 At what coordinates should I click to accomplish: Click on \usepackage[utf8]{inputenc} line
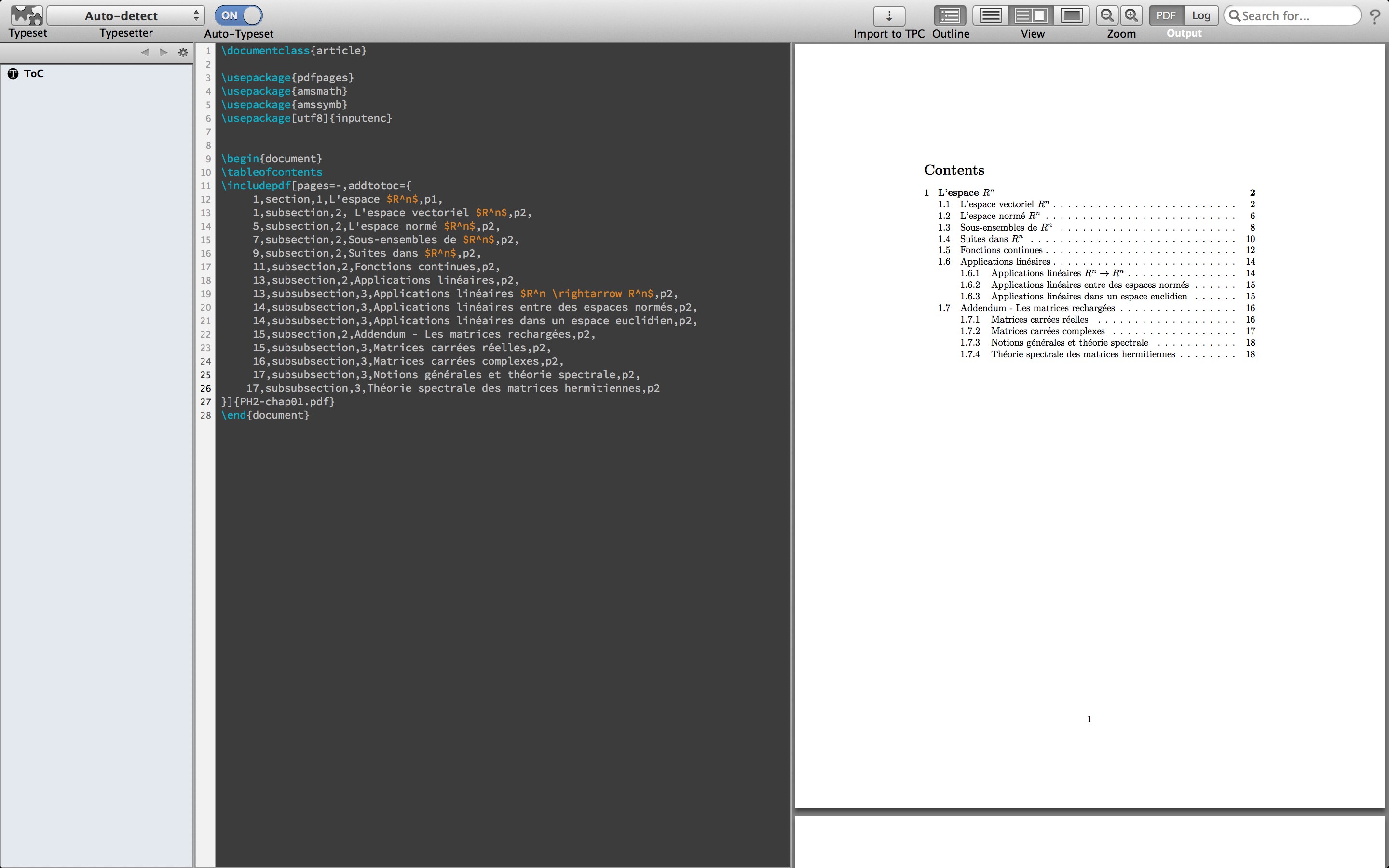point(307,118)
